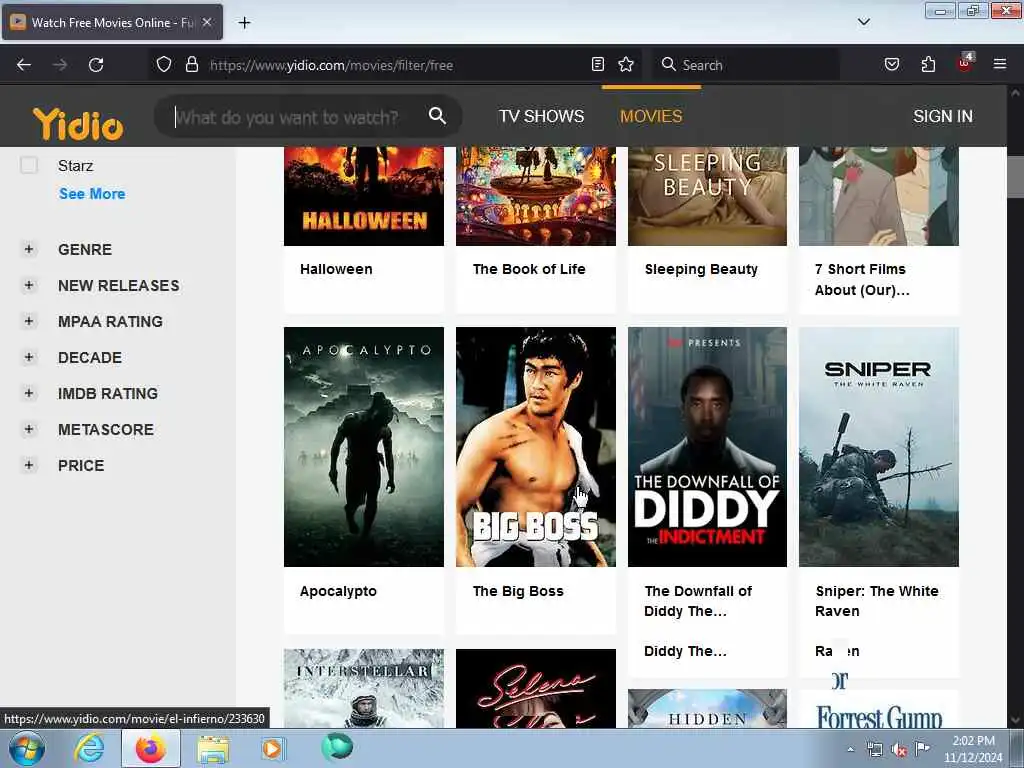Click the browser Back arrow

tap(24, 65)
